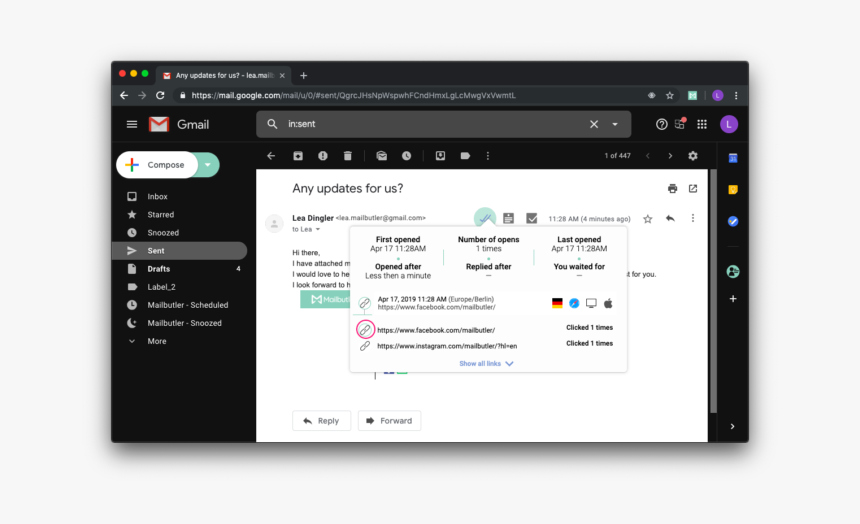860x524 pixels.
Task: Open a new browser tab
Action: point(303,76)
